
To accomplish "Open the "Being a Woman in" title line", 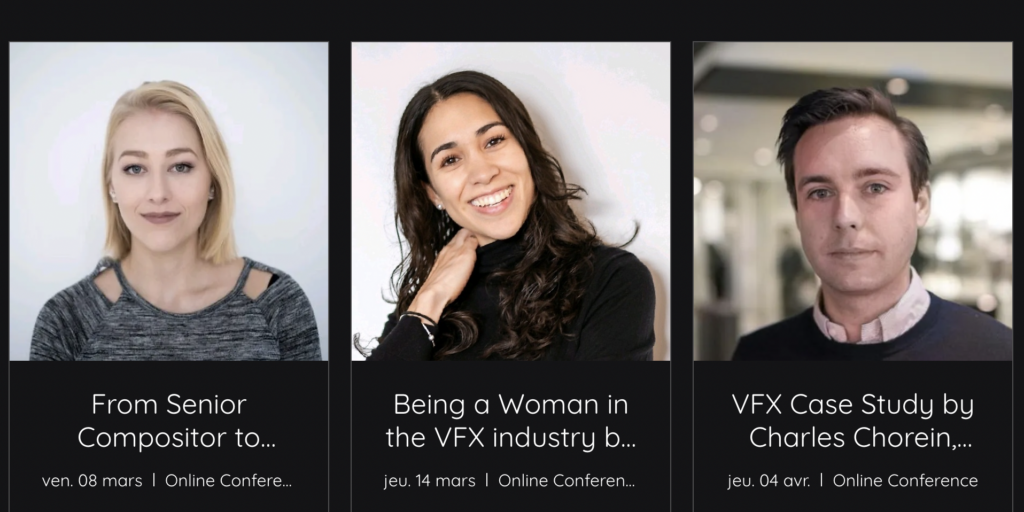I will pos(510,405).
